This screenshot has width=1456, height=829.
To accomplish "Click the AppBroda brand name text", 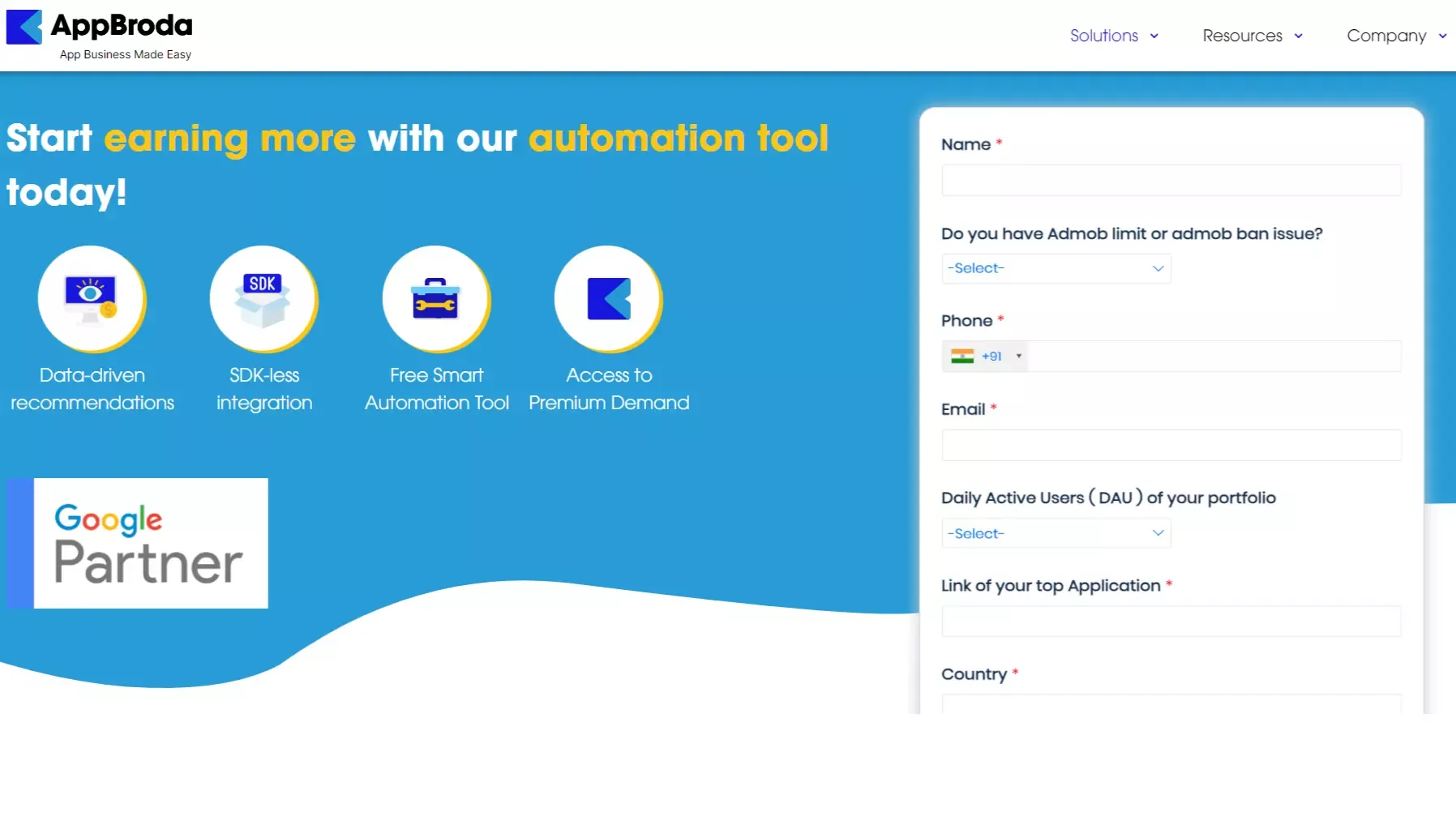I will coord(122,26).
